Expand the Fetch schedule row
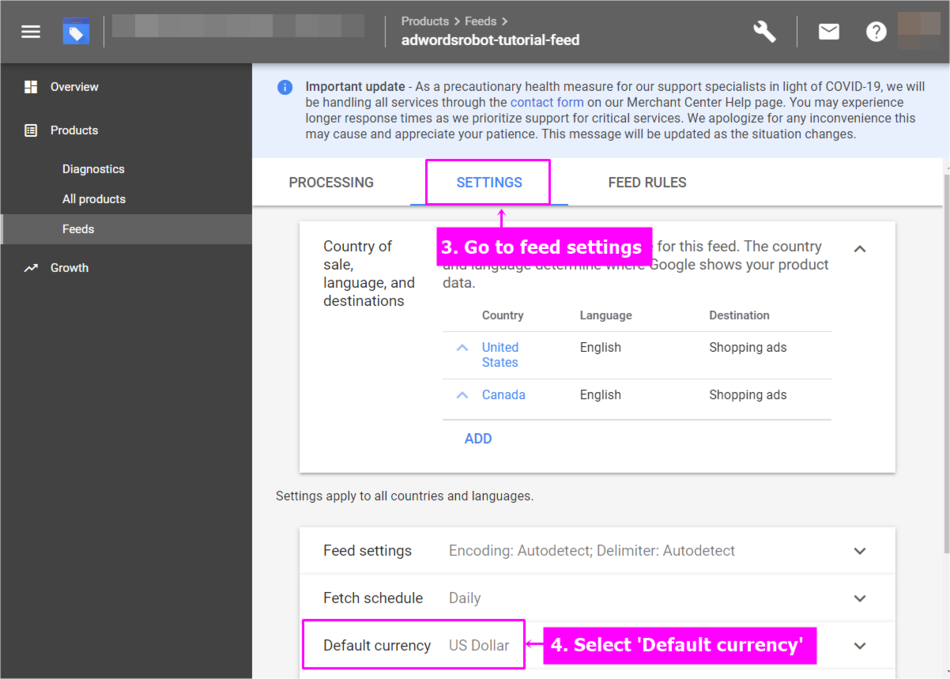This screenshot has height=679, width=950. pos(860,598)
